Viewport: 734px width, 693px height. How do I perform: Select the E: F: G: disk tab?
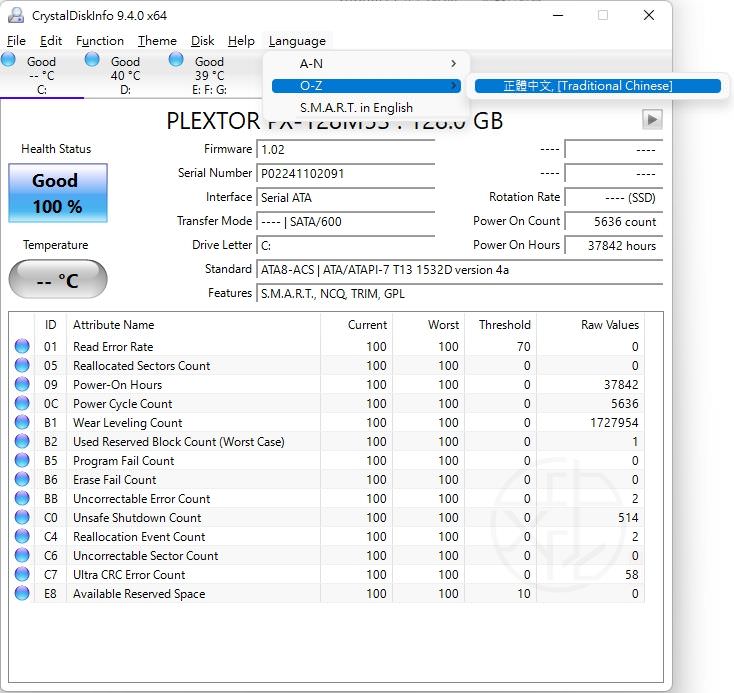pos(209,75)
